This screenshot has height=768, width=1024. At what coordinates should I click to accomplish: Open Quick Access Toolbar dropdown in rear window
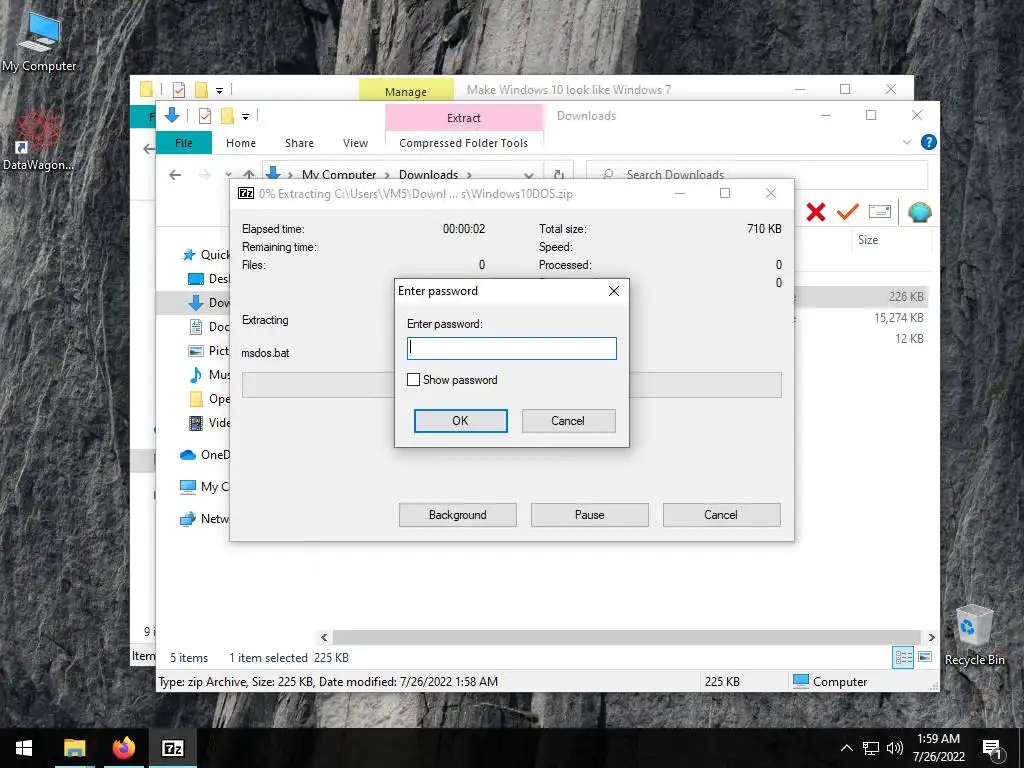[x=219, y=91]
